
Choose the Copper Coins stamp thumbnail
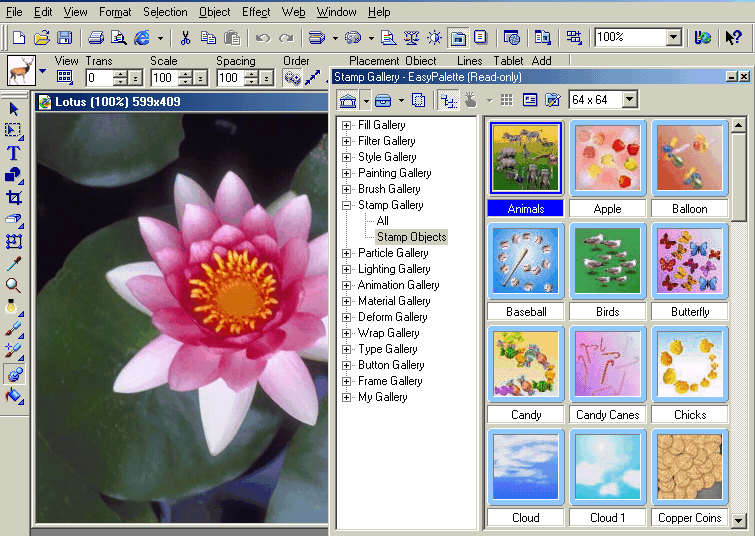(690, 467)
